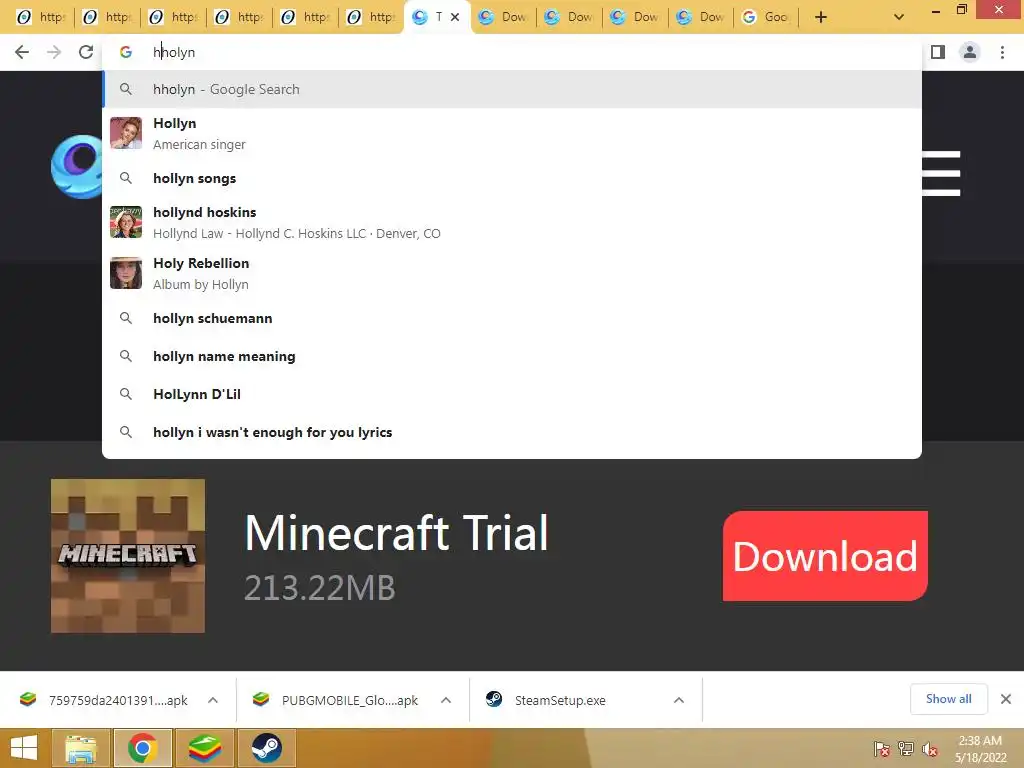
Task: Launch BlueStacks from taskbar
Action: coord(204,748)
